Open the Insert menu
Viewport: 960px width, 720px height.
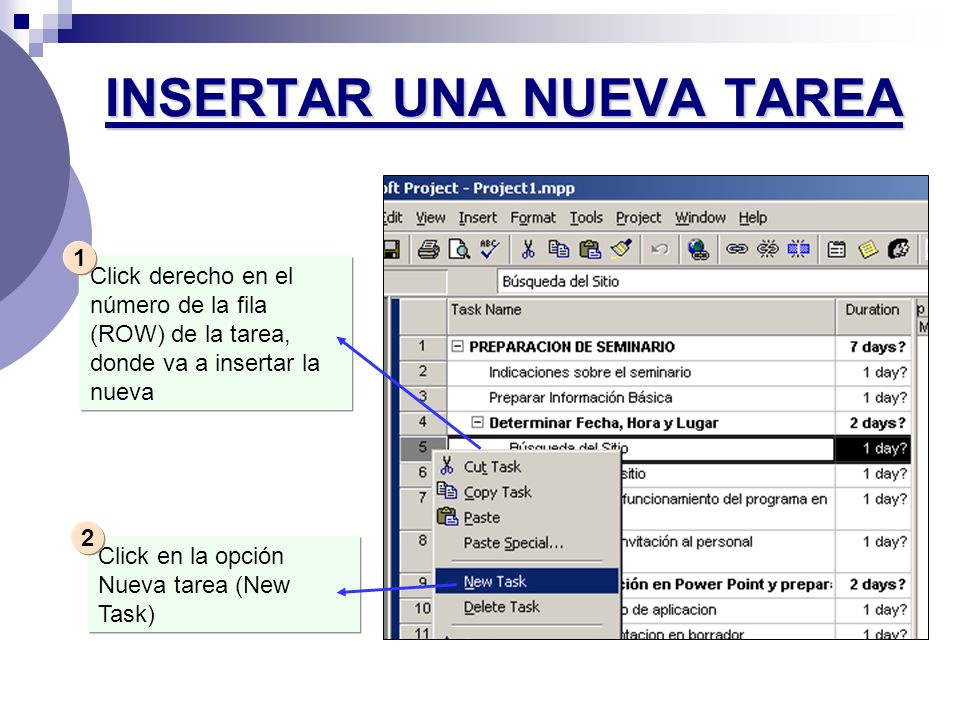pyautogui.click(x=478, y=218)
